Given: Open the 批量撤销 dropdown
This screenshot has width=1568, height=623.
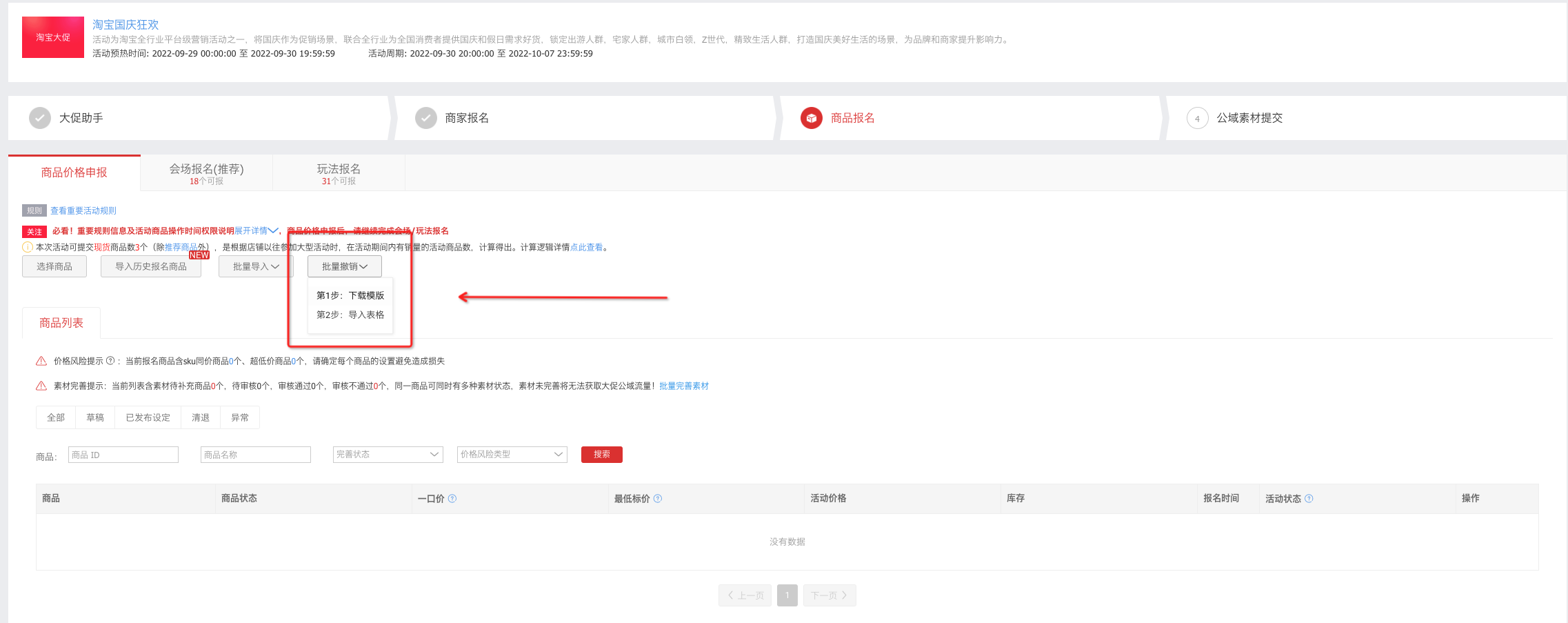Looking at the screenshot, I should (345, 266).
